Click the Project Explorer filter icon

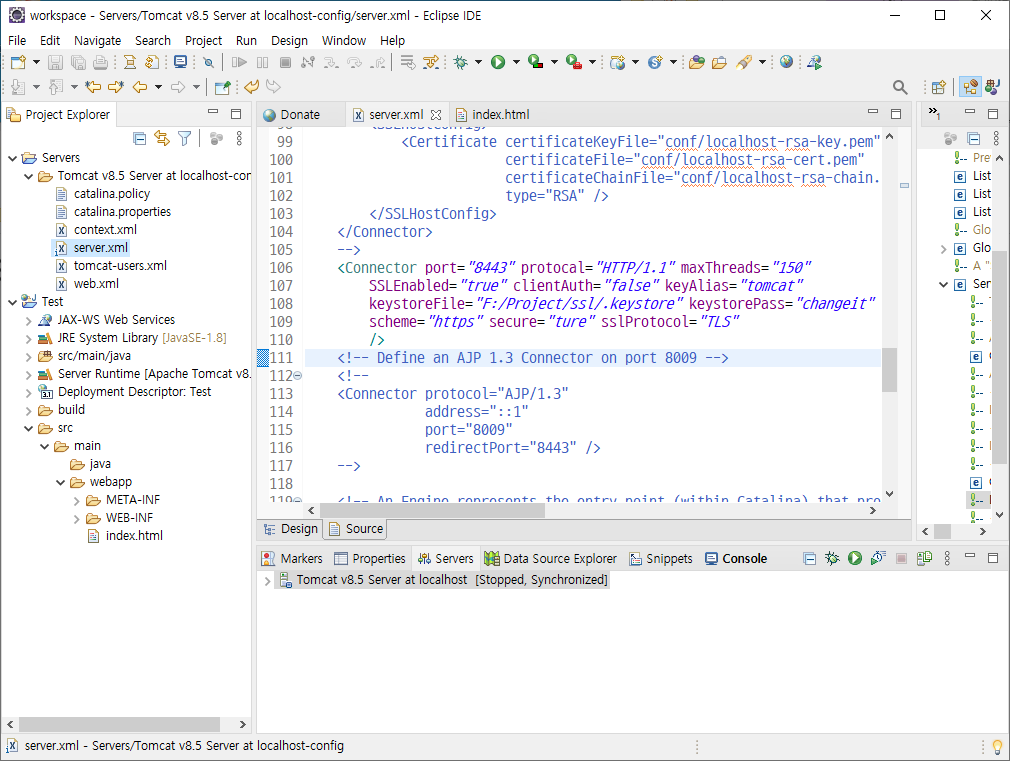point(185,139)
